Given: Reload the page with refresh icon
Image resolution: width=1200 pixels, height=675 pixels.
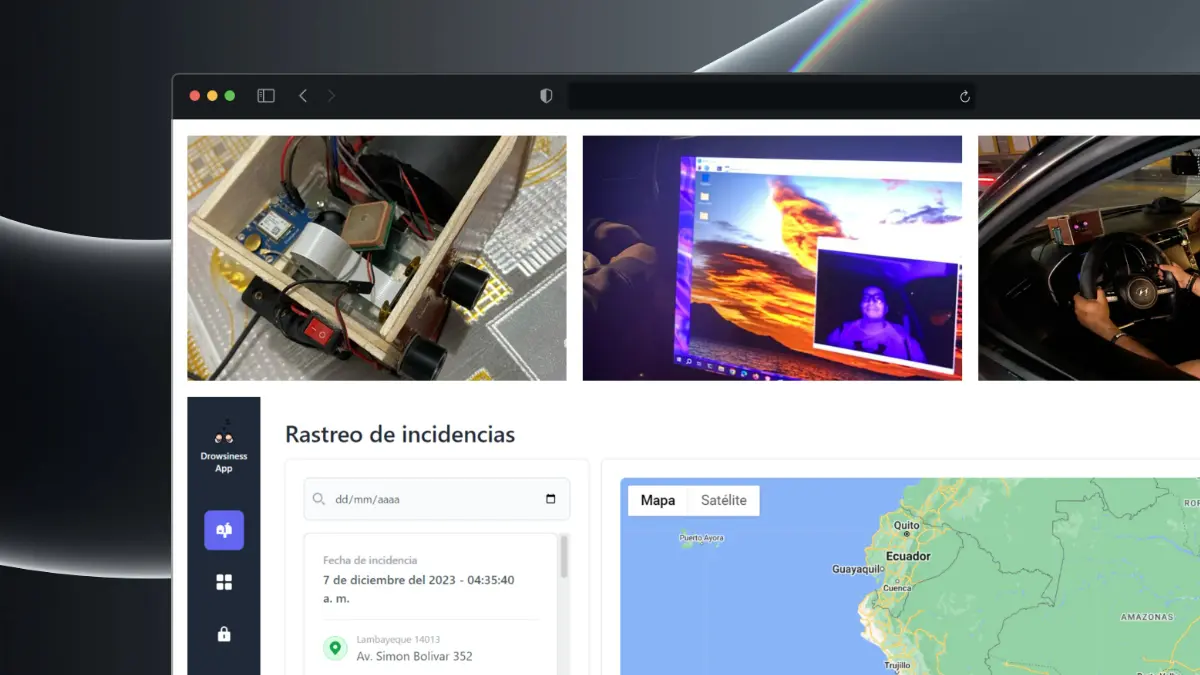Looking at the screenshot, I should (965, 97).
